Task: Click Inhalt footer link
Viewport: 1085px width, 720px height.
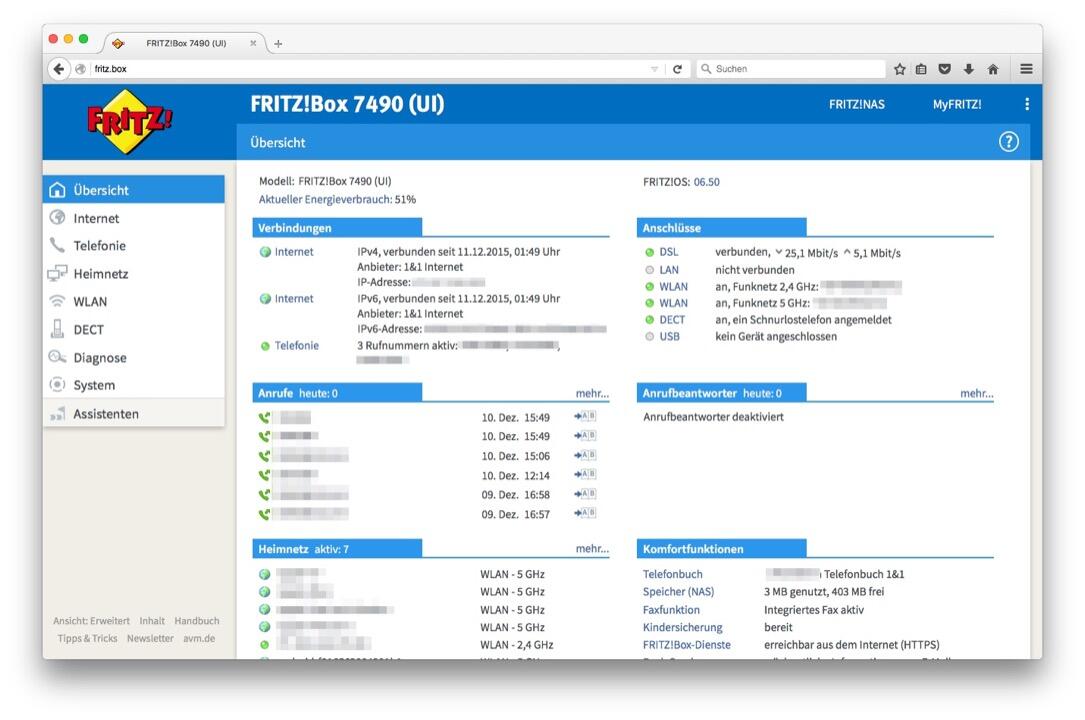Action: (x=152, y=621)
